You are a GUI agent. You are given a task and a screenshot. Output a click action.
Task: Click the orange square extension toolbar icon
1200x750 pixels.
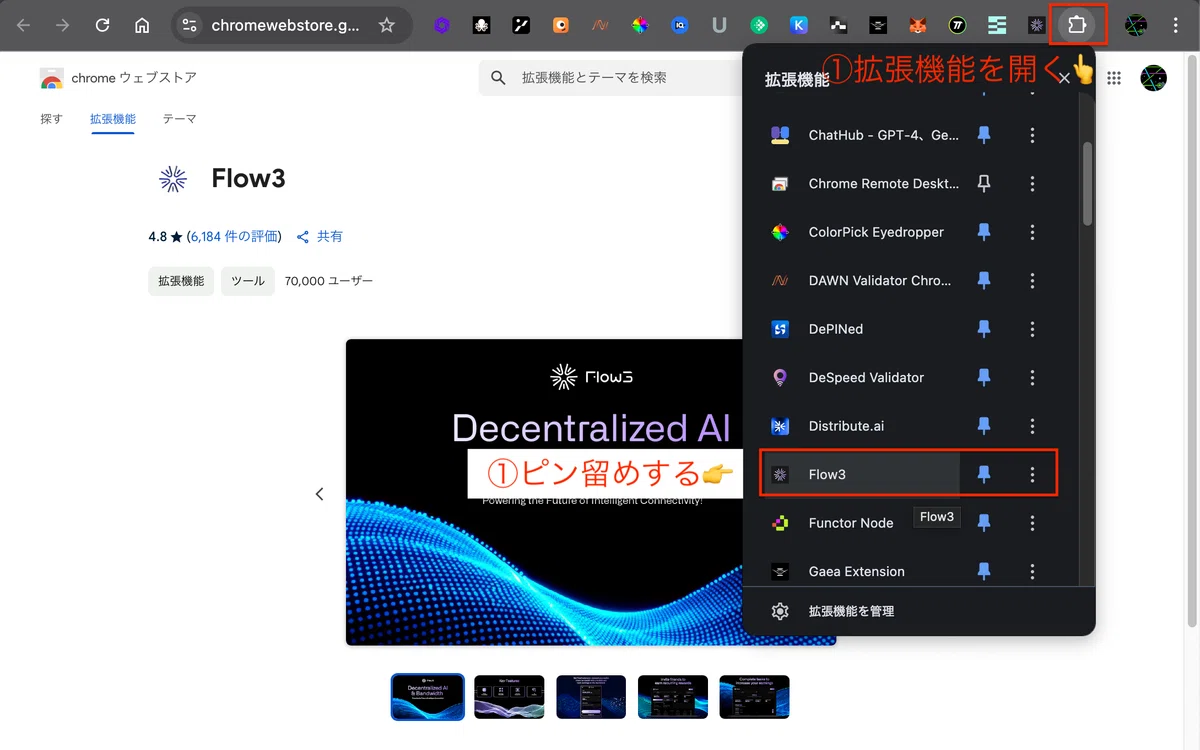561,25
